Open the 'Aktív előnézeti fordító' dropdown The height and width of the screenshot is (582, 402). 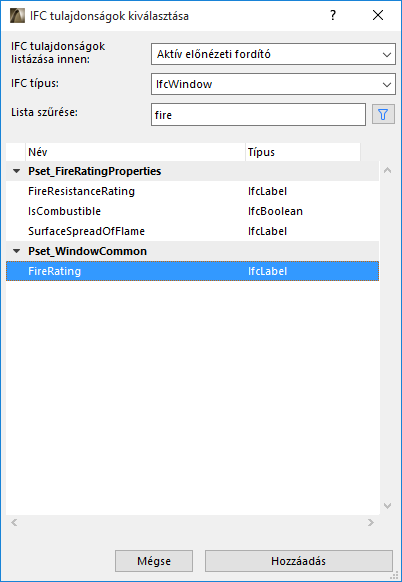pyautogui.click(x=273, y=54)
